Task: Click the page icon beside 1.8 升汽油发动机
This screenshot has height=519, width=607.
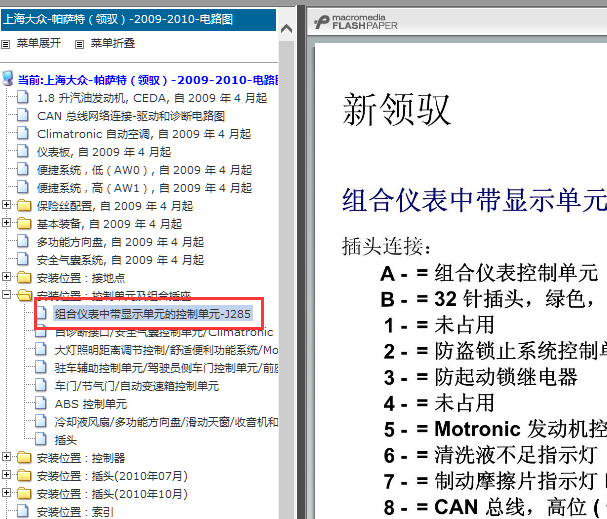Action: 23,97
